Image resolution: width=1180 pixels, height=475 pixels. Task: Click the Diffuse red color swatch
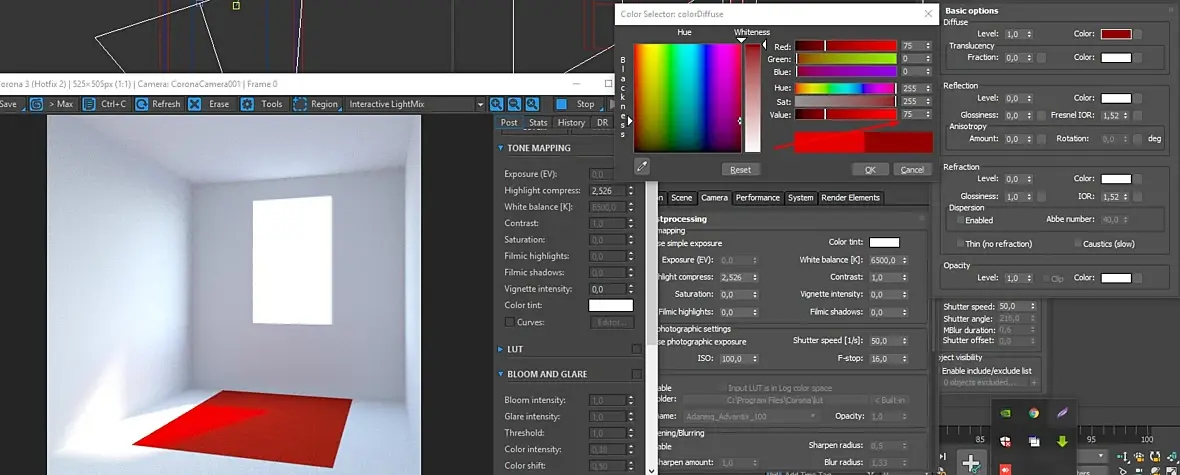pyautogui.click(x=1116, y=35)
